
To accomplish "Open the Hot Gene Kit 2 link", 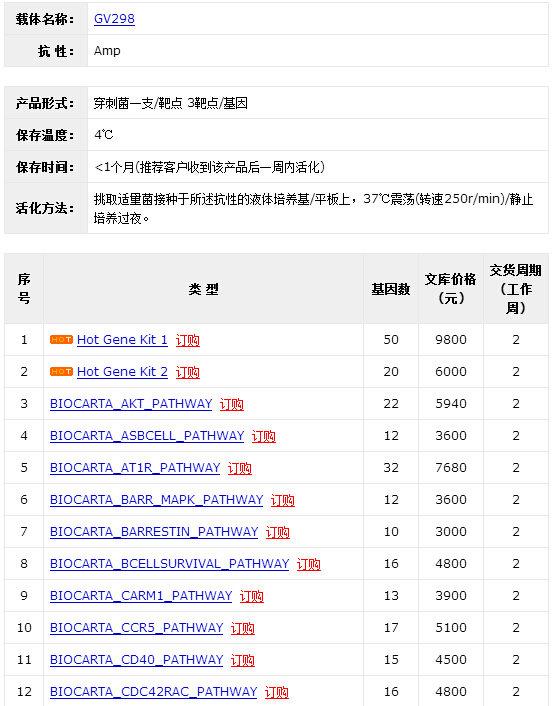I will click(122, 372).
